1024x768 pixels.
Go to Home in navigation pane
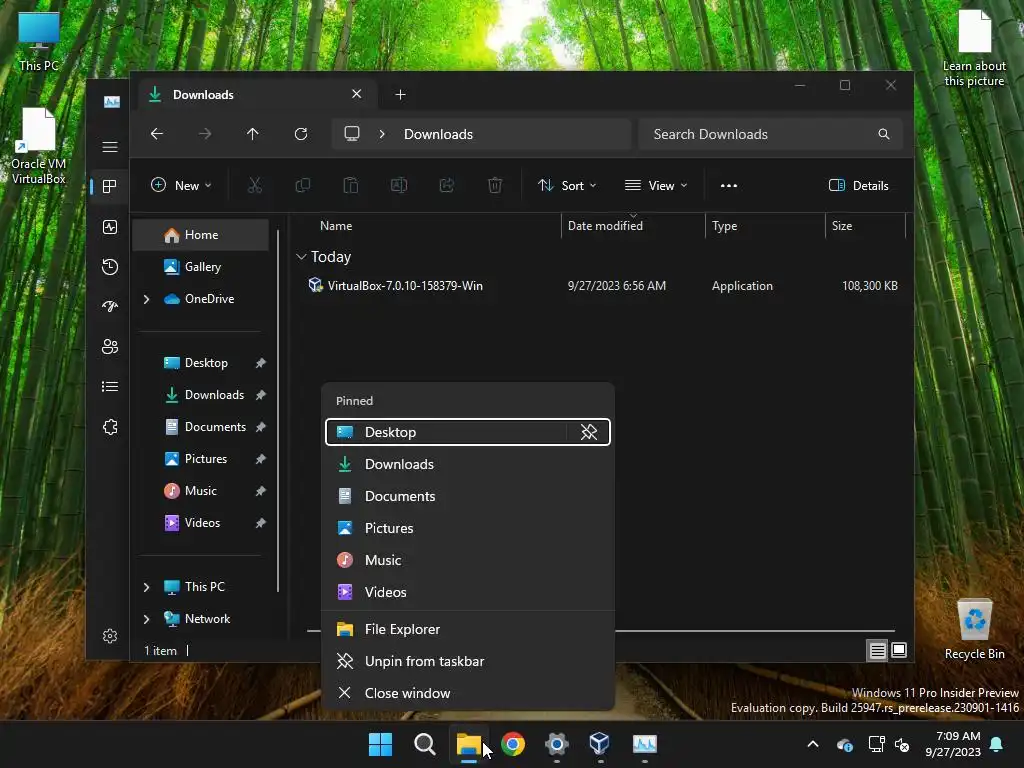click(201, 235)
